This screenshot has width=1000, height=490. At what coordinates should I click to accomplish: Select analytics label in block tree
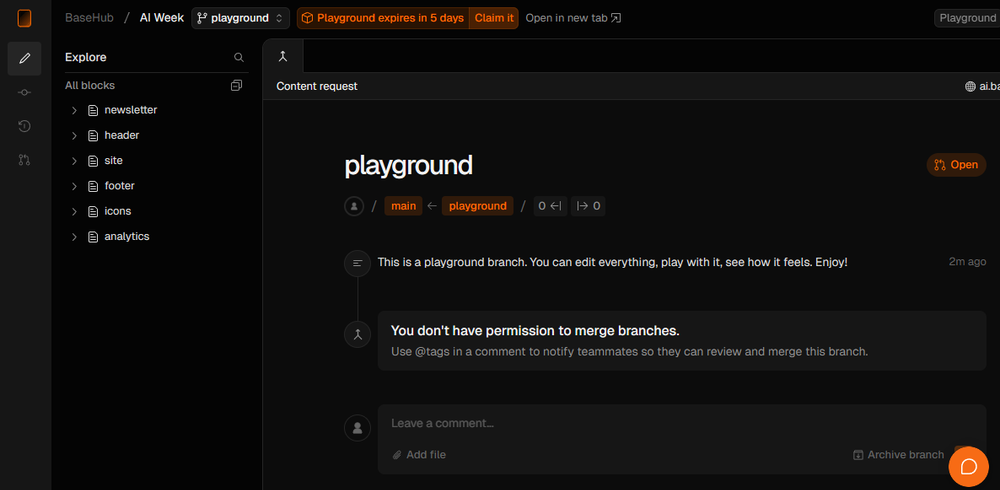(127, 236)
